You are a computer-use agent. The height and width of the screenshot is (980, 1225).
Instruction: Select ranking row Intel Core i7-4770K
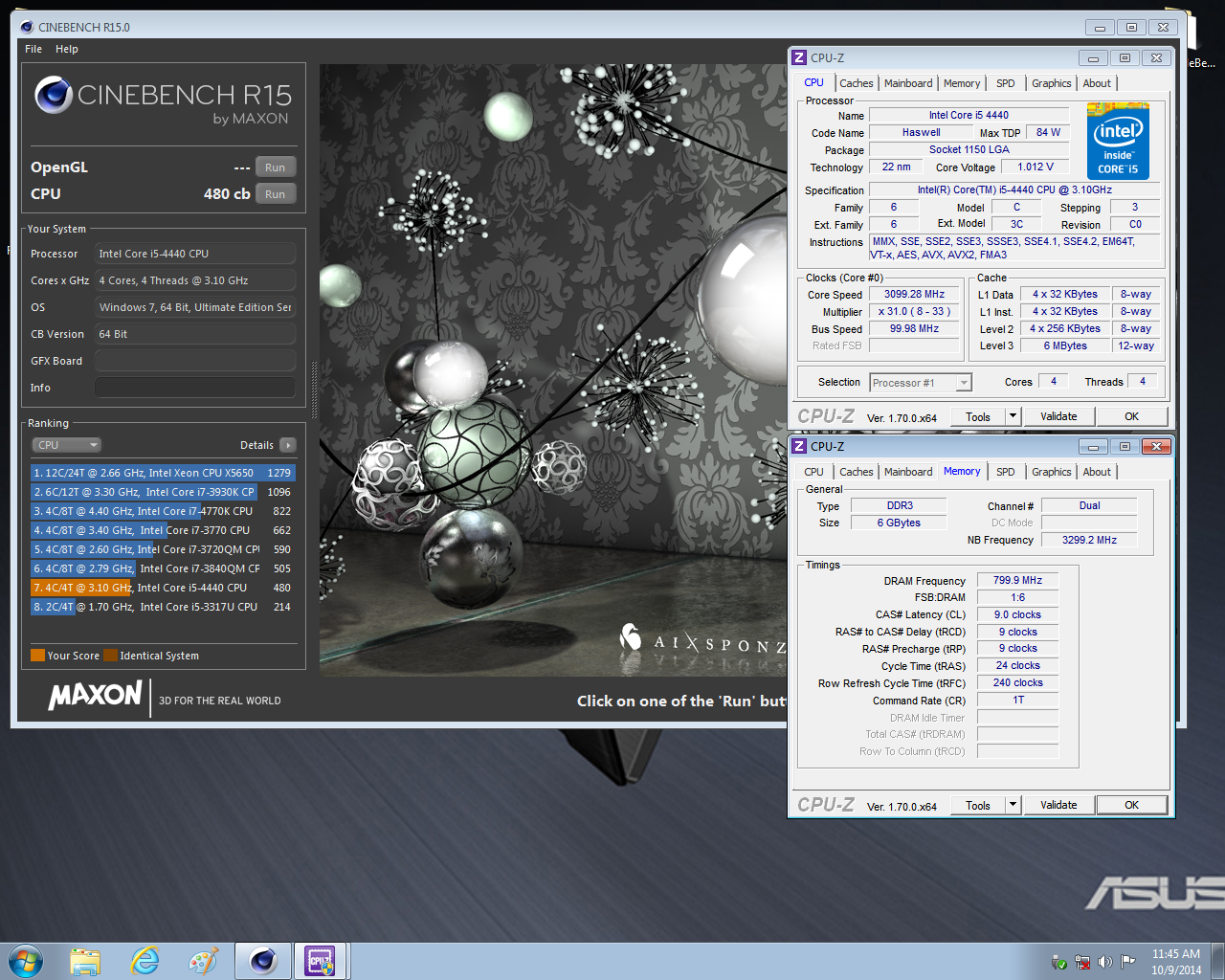(x=163, y=511)
